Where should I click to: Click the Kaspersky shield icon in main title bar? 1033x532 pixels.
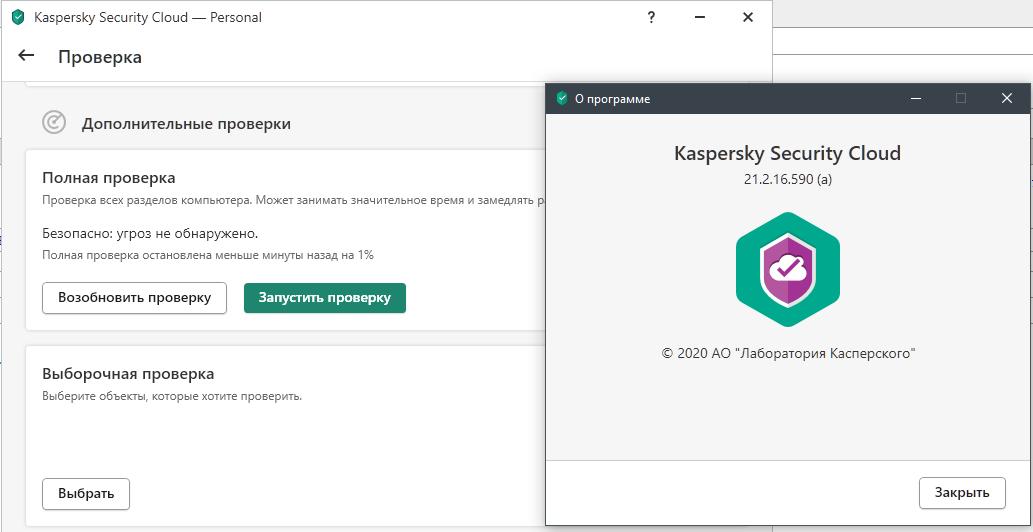coord(18,18)
